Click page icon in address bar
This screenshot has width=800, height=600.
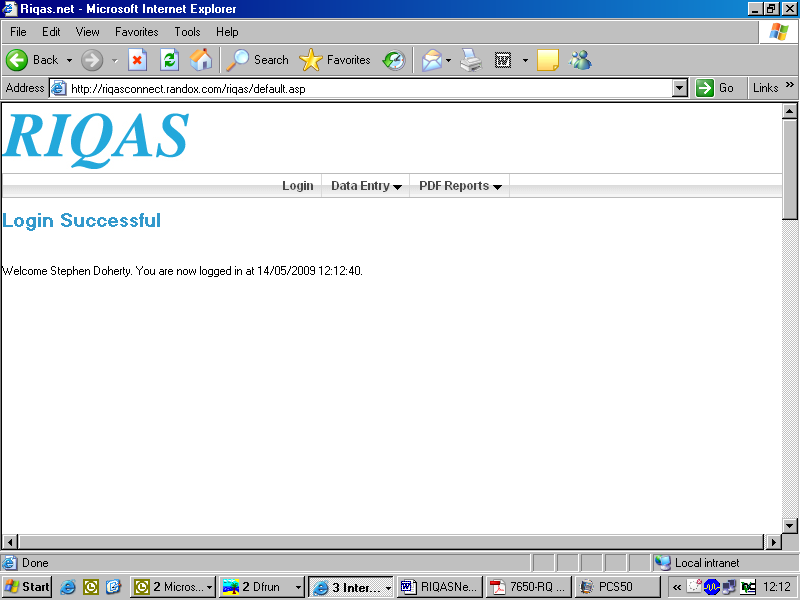click(59, 88)
